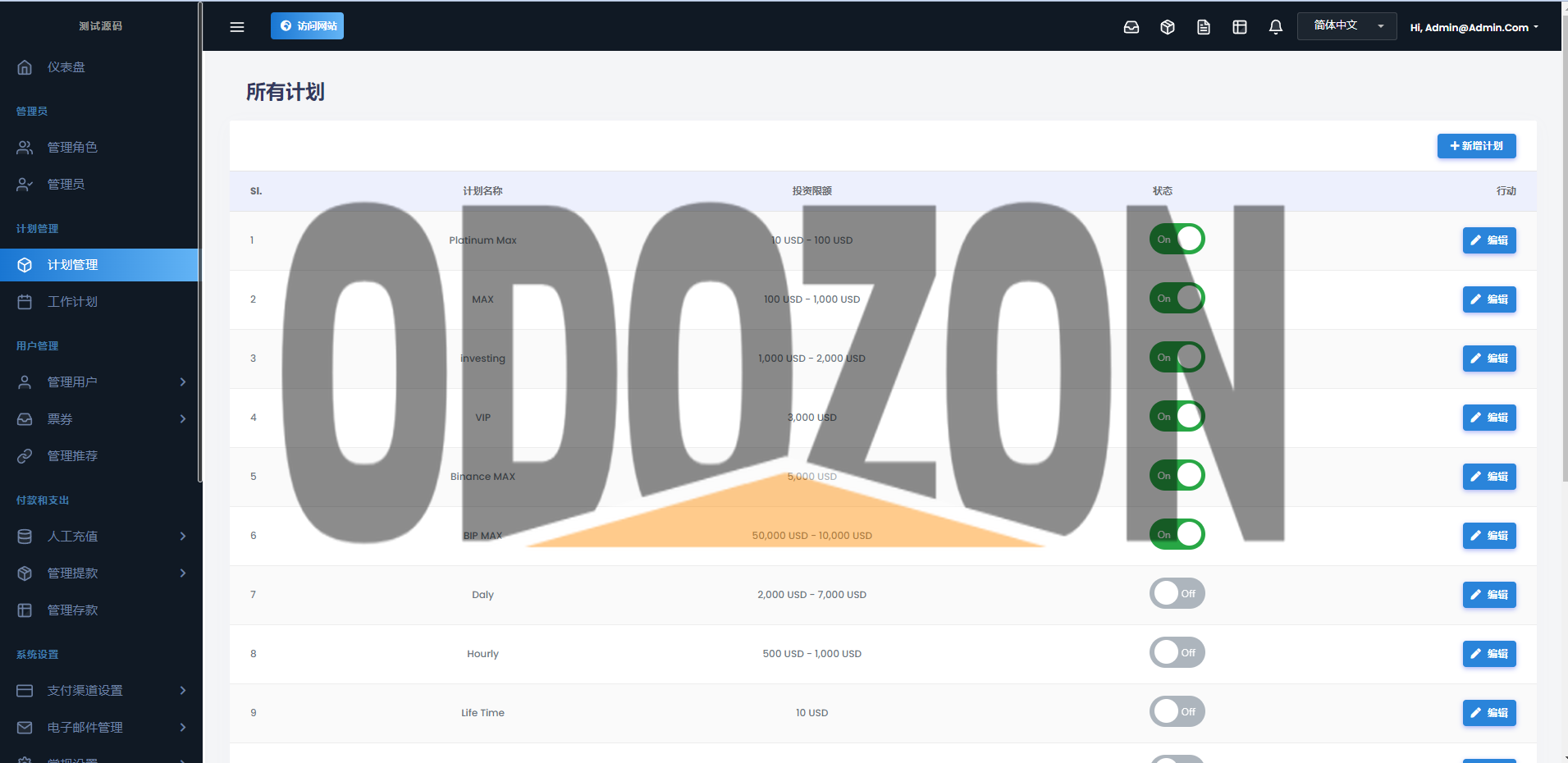Edit the Platinum Max plan
Image resolution: width=1568 pixels, height=763 pixels.
pos(1489,240)
